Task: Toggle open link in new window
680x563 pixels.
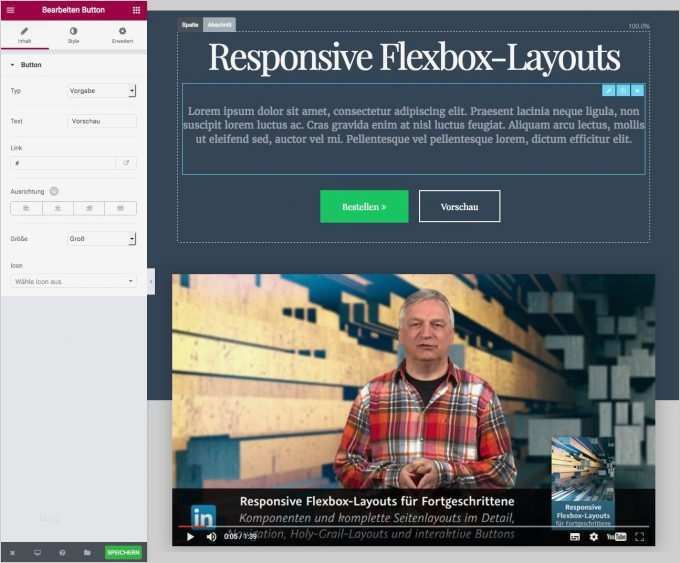Action: 126,163
